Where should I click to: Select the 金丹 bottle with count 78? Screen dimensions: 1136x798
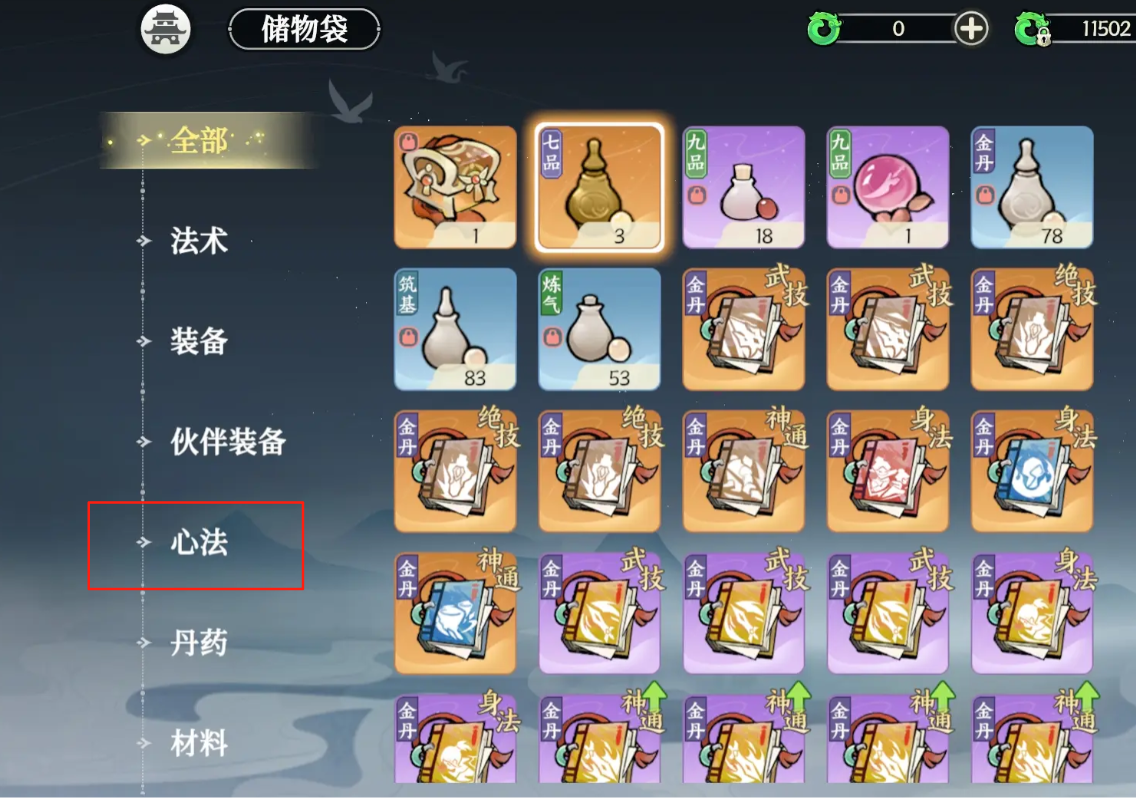point(1032,187)
